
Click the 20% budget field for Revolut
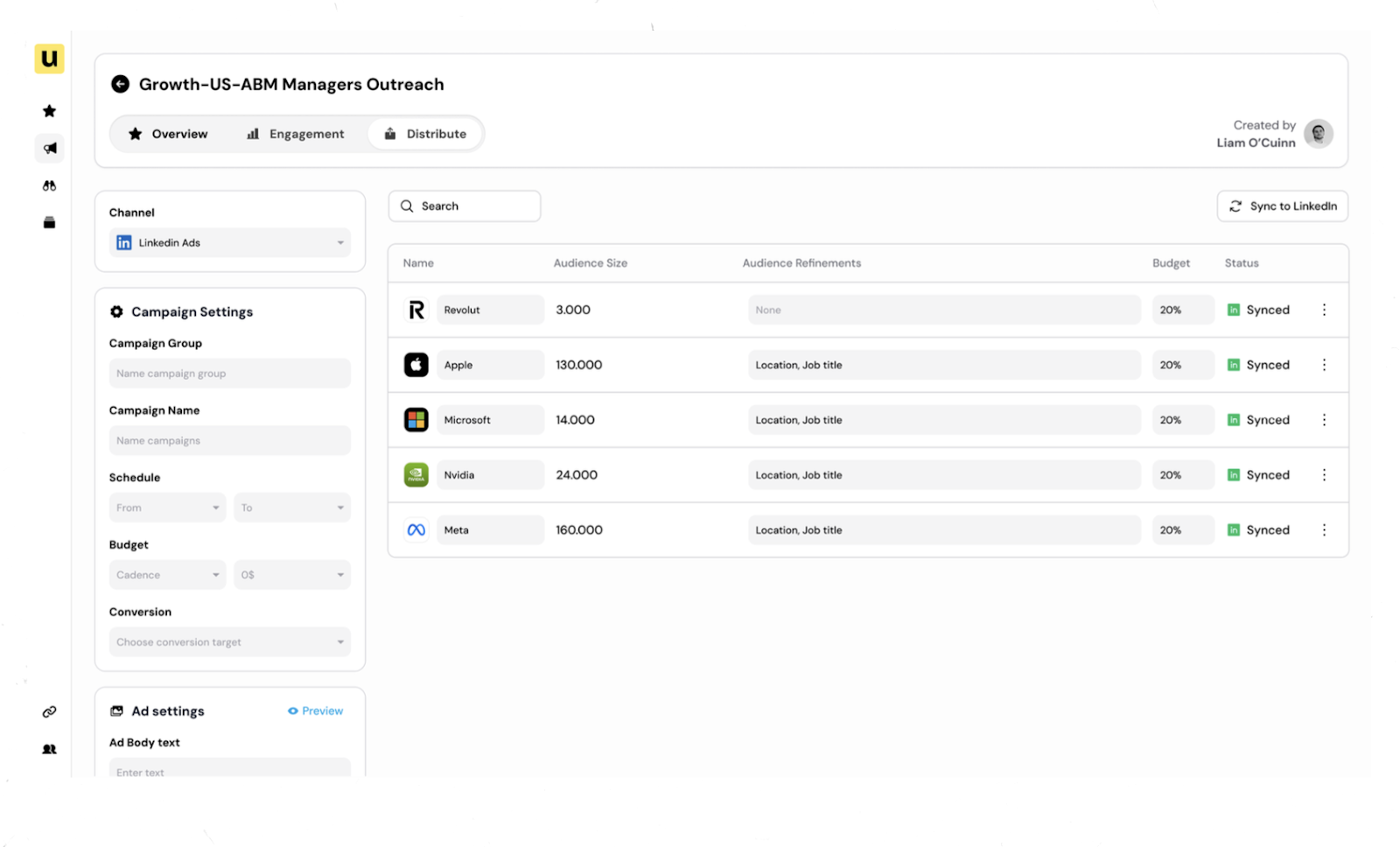pos(1183,310)
